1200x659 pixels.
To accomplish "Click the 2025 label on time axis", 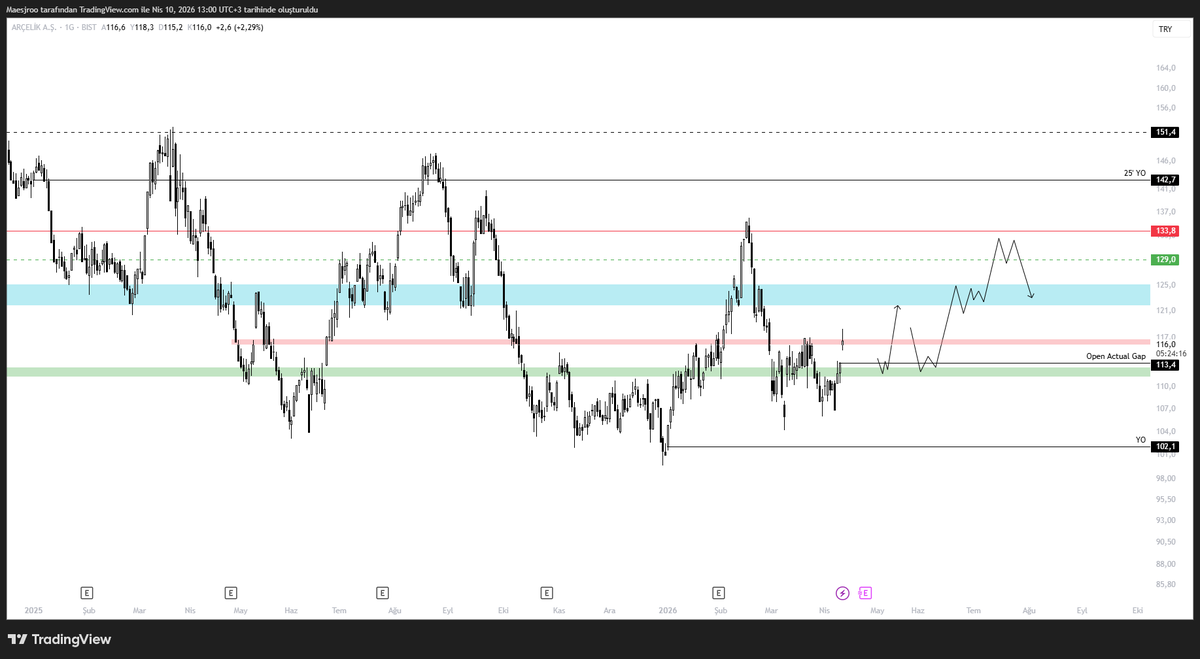I will pos(34,609).
